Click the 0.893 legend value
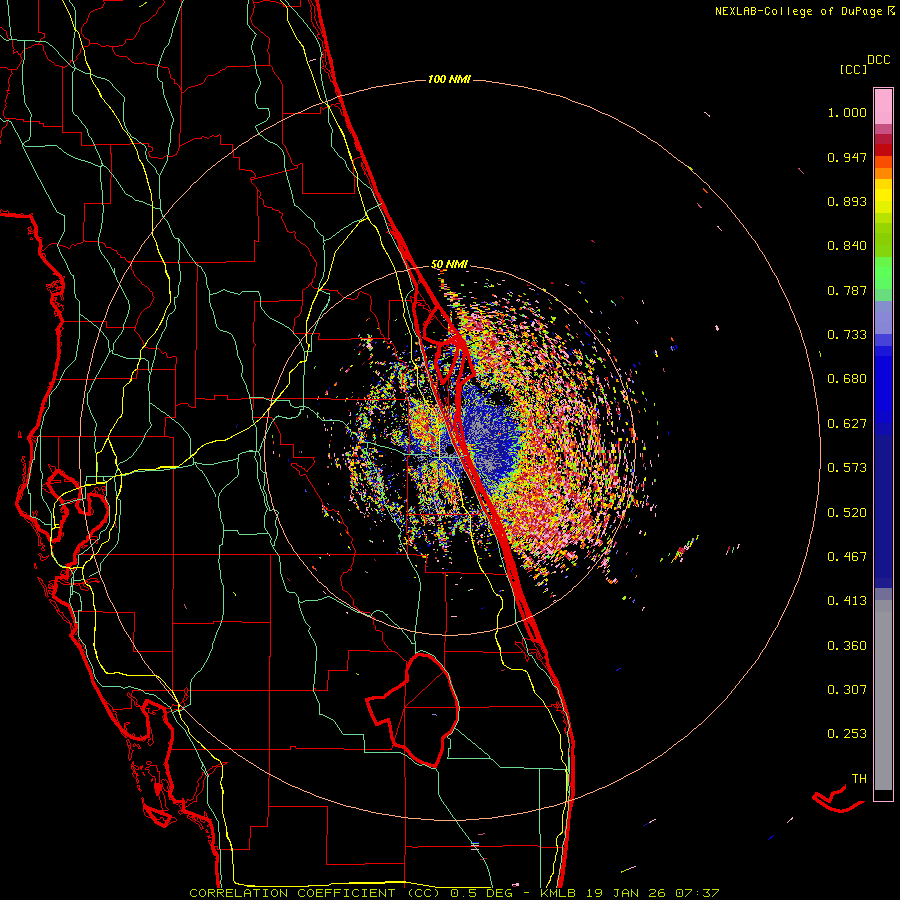The width and height of the screenshot is (900, 900). point(847,201)
